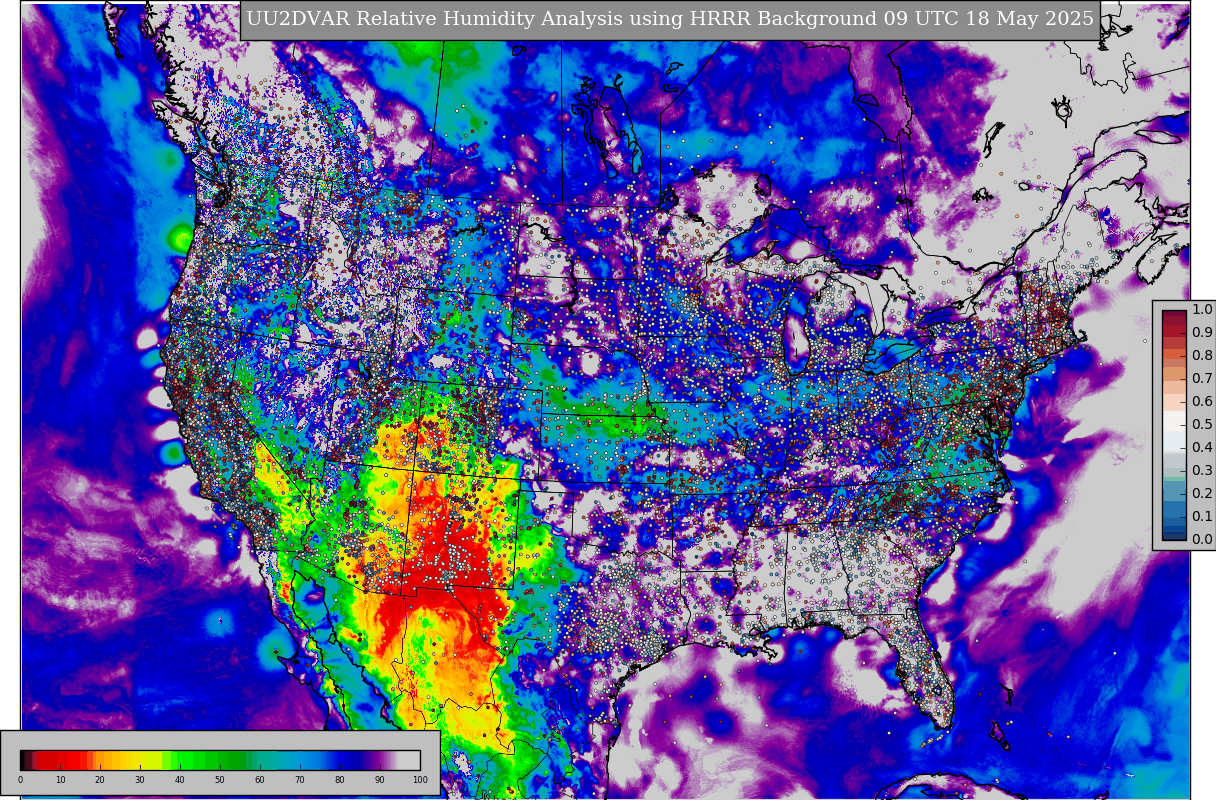The height and width of the screenshot is (800, 1216).
Task: Click the UU2DVAR Relative Humidity Analysis title
Action: 670,19
